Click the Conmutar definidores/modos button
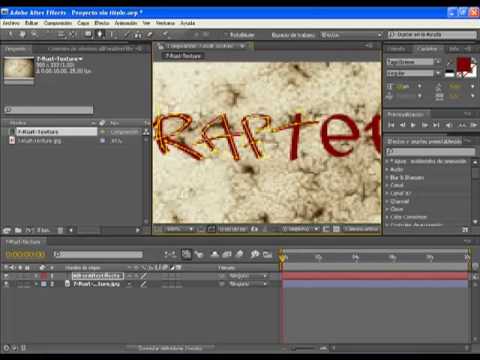Viewport: 480px width, 360px height. point(170,348)
